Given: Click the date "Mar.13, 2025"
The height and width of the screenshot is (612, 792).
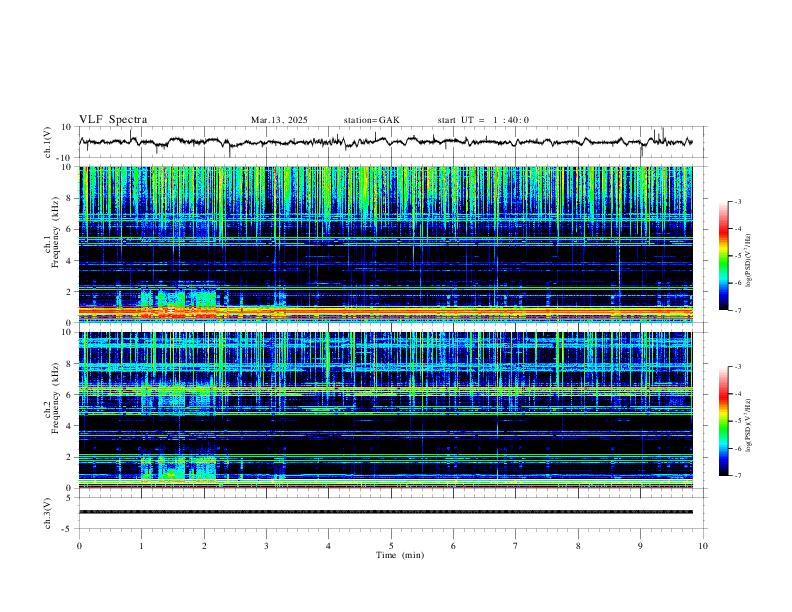Looking at the screenshot, I should [279, 120].
